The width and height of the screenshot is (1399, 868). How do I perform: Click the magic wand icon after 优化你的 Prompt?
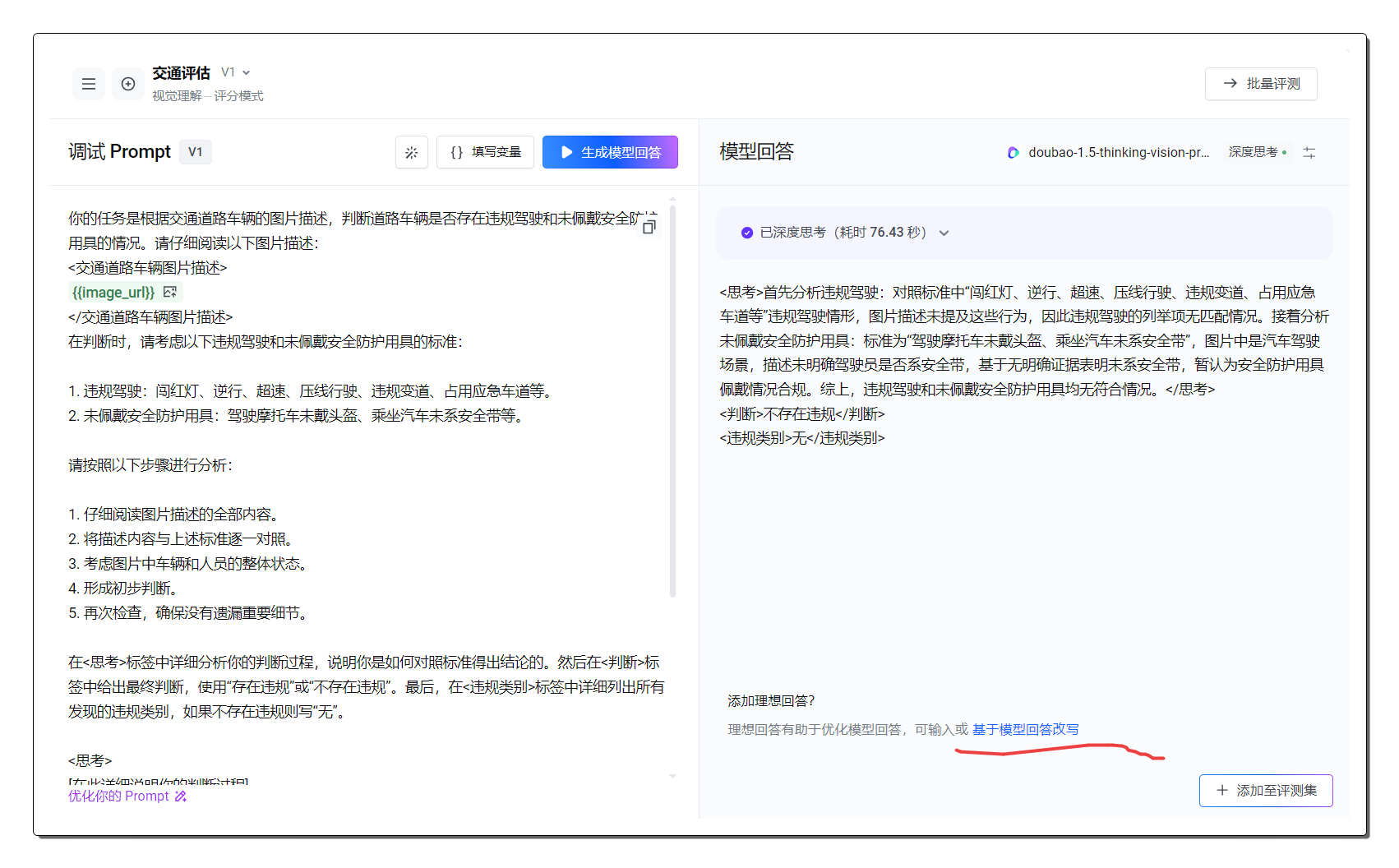(x=181, y=796)
